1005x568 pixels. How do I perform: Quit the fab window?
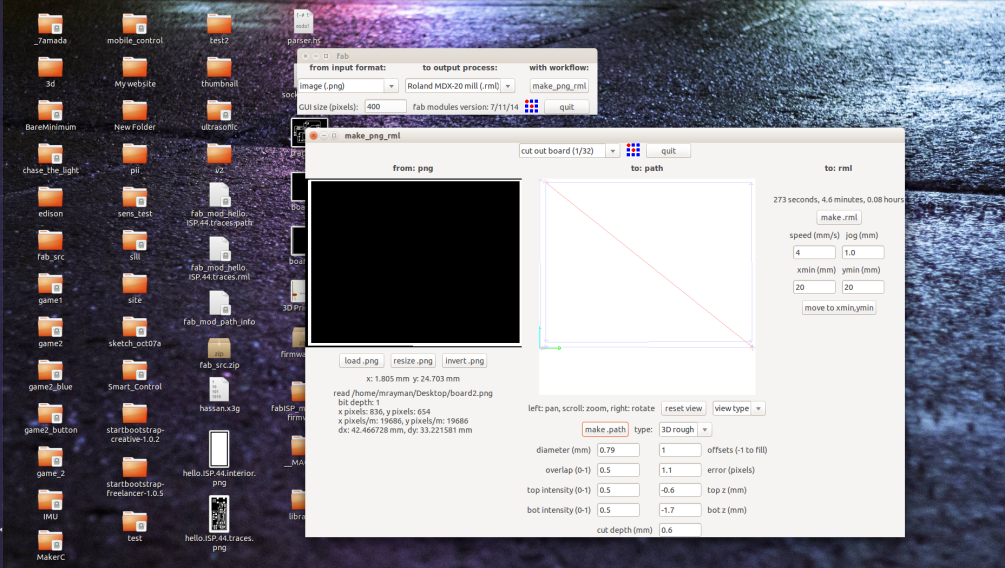click(x=567, y=107)
